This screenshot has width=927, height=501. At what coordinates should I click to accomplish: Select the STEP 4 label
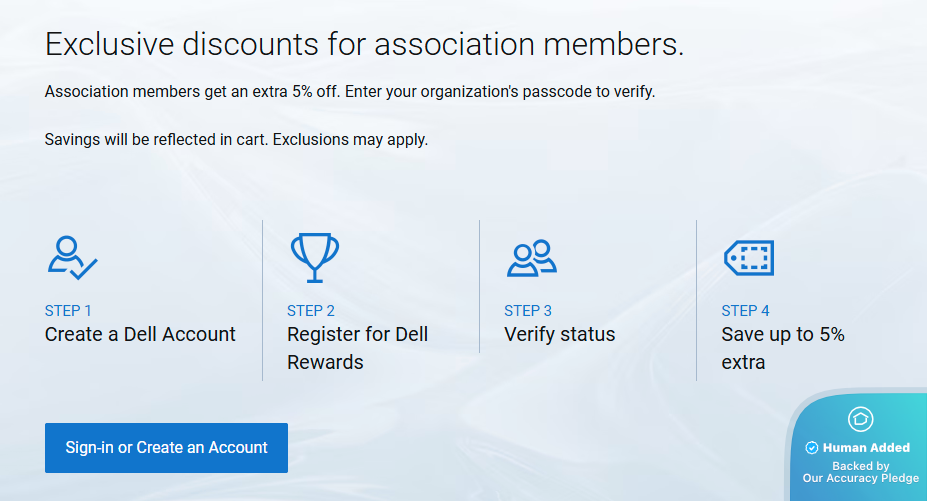point(745,310)
